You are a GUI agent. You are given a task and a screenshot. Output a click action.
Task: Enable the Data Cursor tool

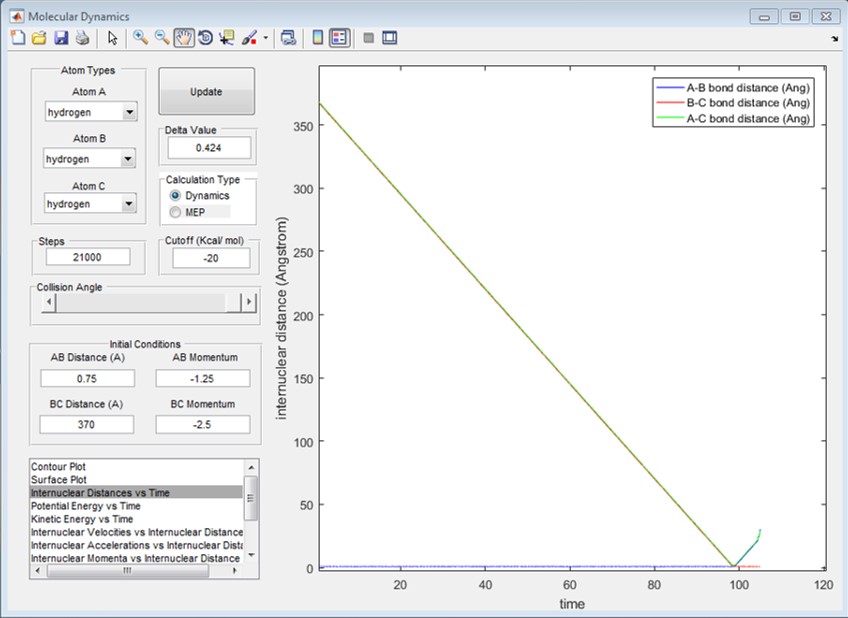[x=227, y=37]
